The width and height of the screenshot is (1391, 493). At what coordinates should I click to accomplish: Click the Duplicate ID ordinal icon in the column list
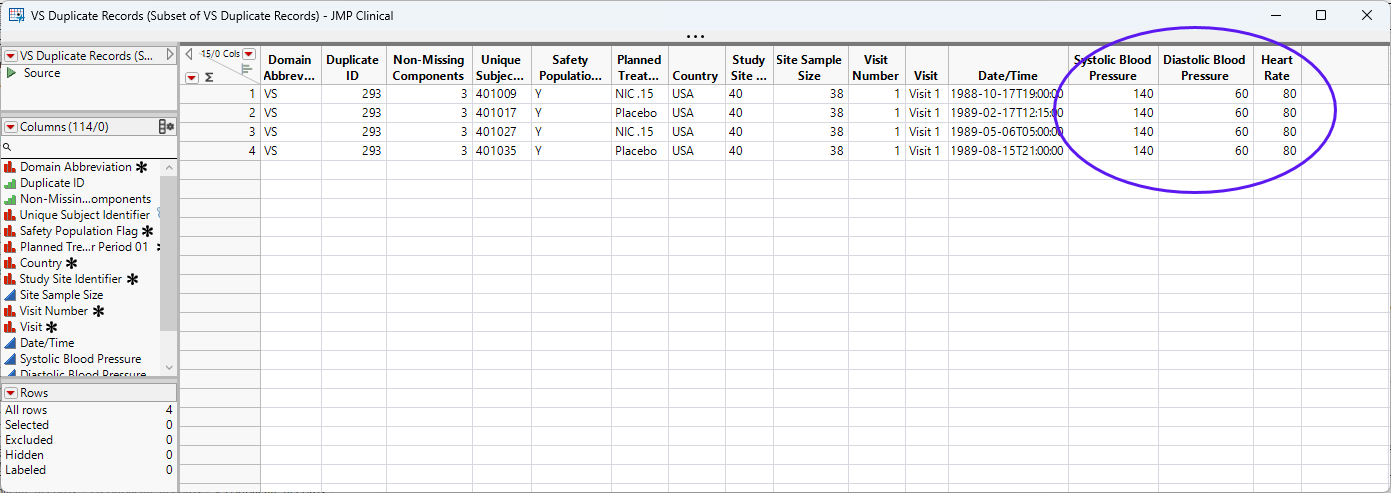tap(11, 183)
